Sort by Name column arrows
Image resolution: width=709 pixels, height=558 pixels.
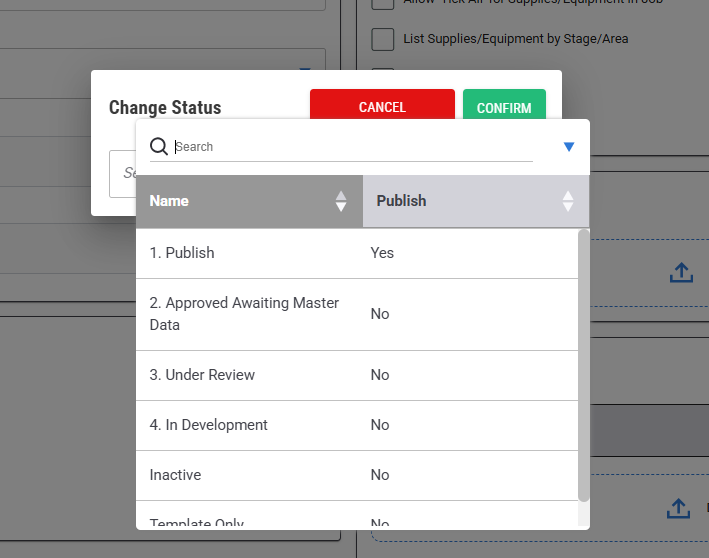(x=341, y=201)
